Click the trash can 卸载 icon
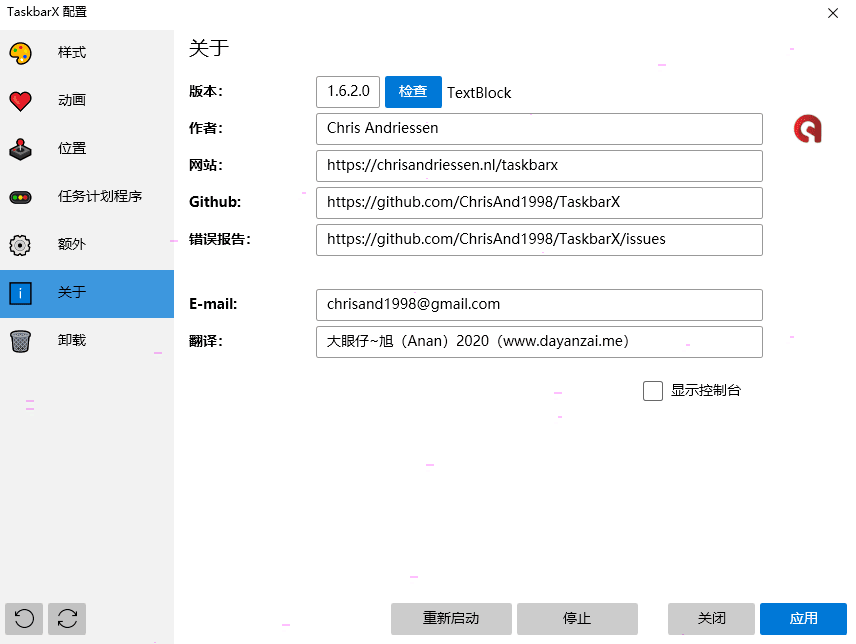Viewport: 856px width, 644px height. [20, 341]
